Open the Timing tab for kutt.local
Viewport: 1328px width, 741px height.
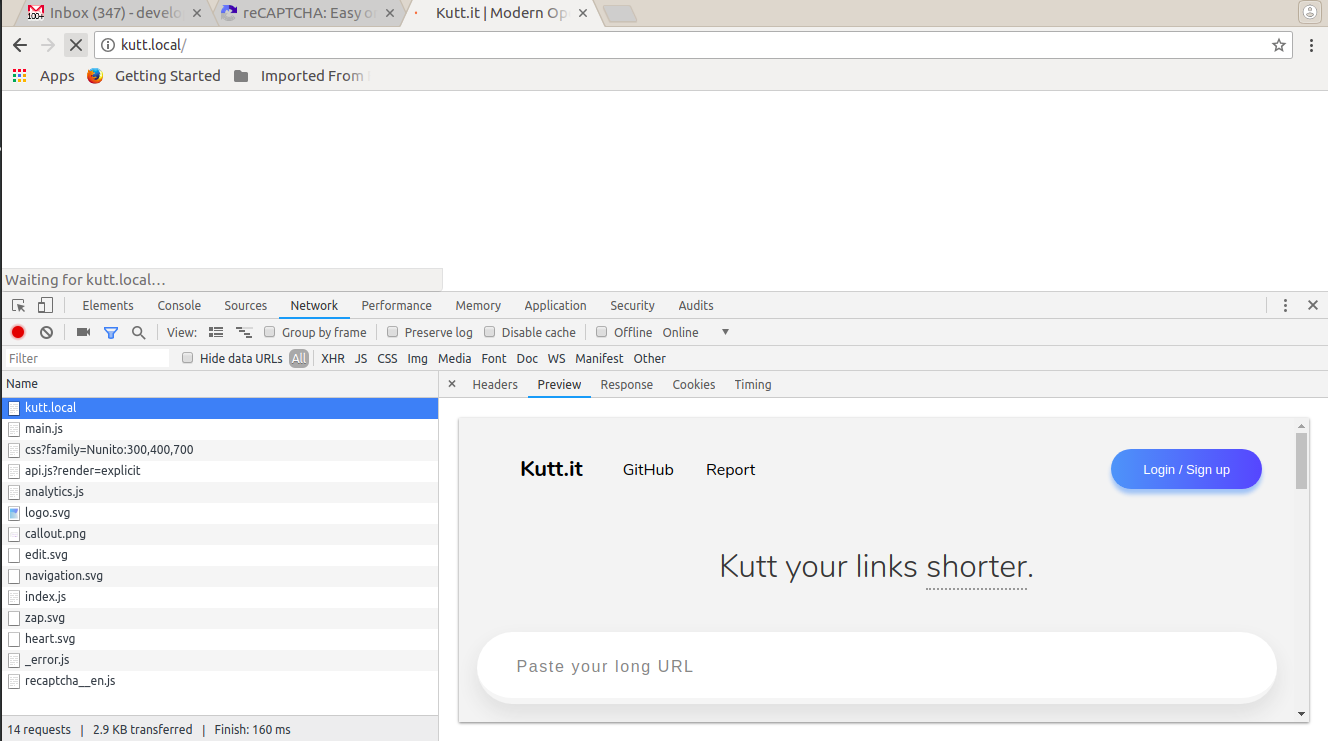(752, 384)
